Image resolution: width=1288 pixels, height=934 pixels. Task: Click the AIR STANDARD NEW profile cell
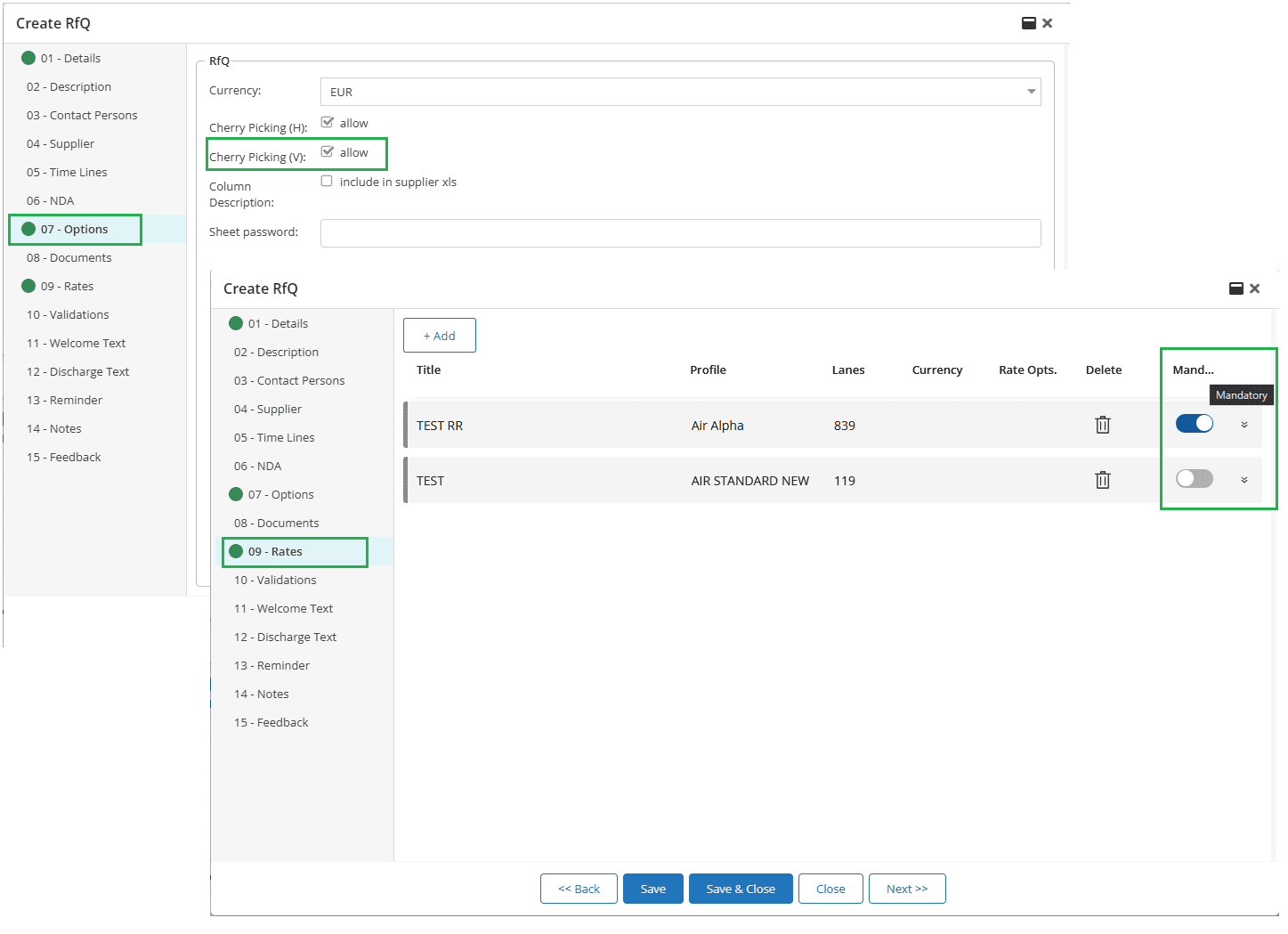(x=750, y=481)
